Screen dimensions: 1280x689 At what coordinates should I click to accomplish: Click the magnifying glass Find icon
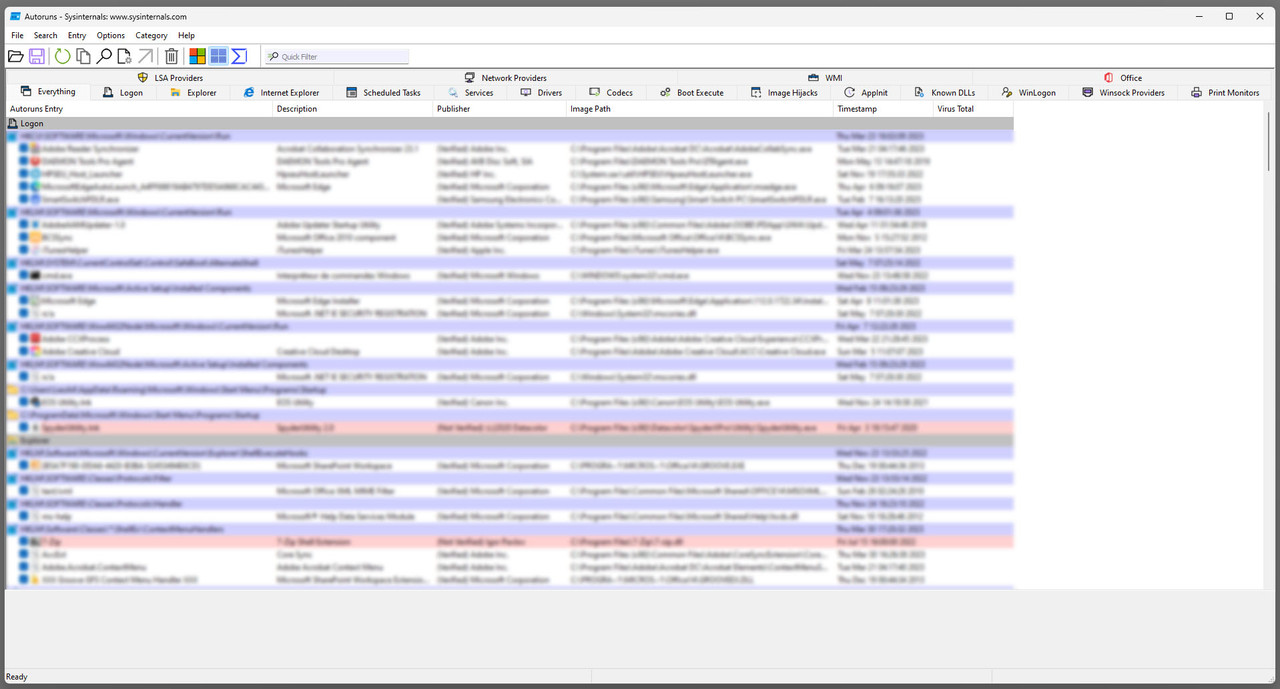click(x=104, y=56)
